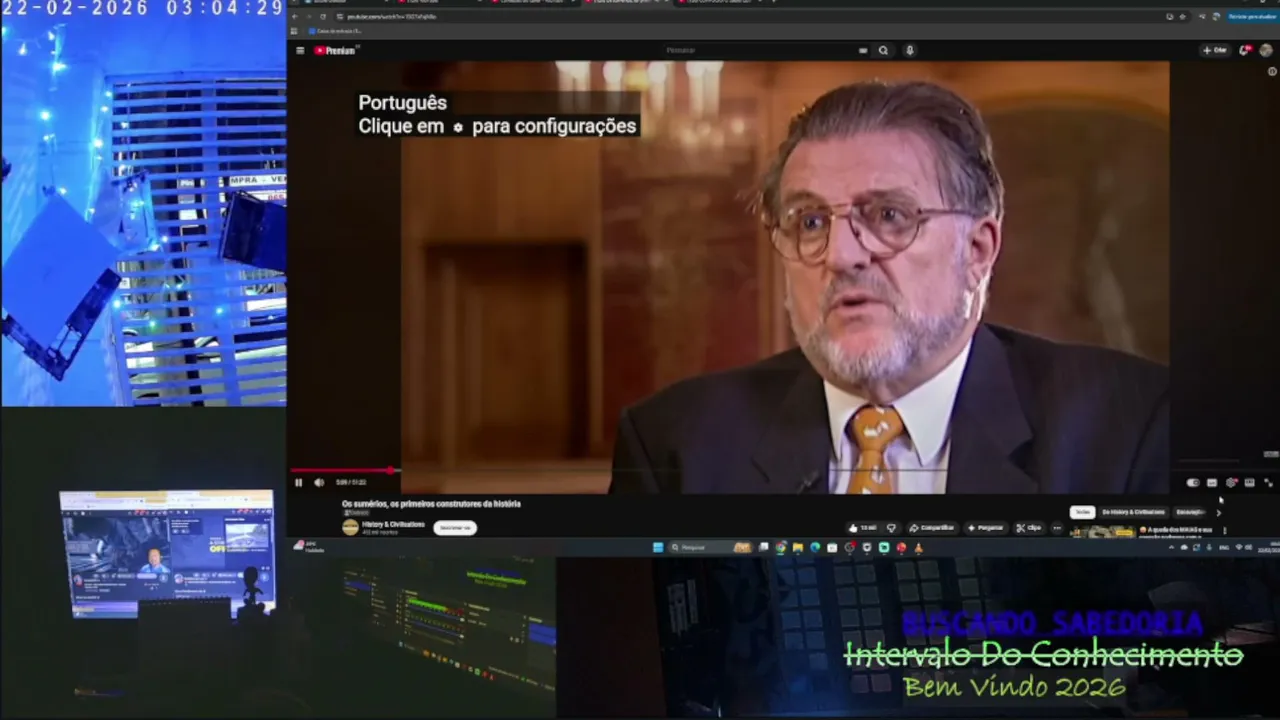Open VLC cone icon in taskbar
Screen dimensions: 1280x720
pyautogui.click(x=918, y=547)
